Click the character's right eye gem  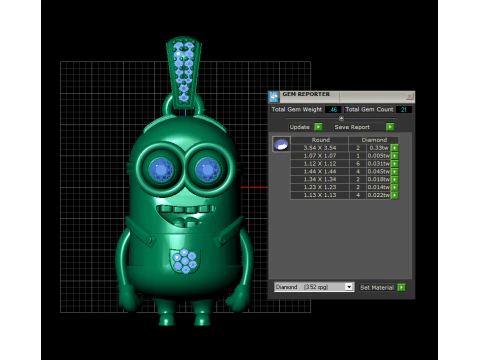pos(207,170)
